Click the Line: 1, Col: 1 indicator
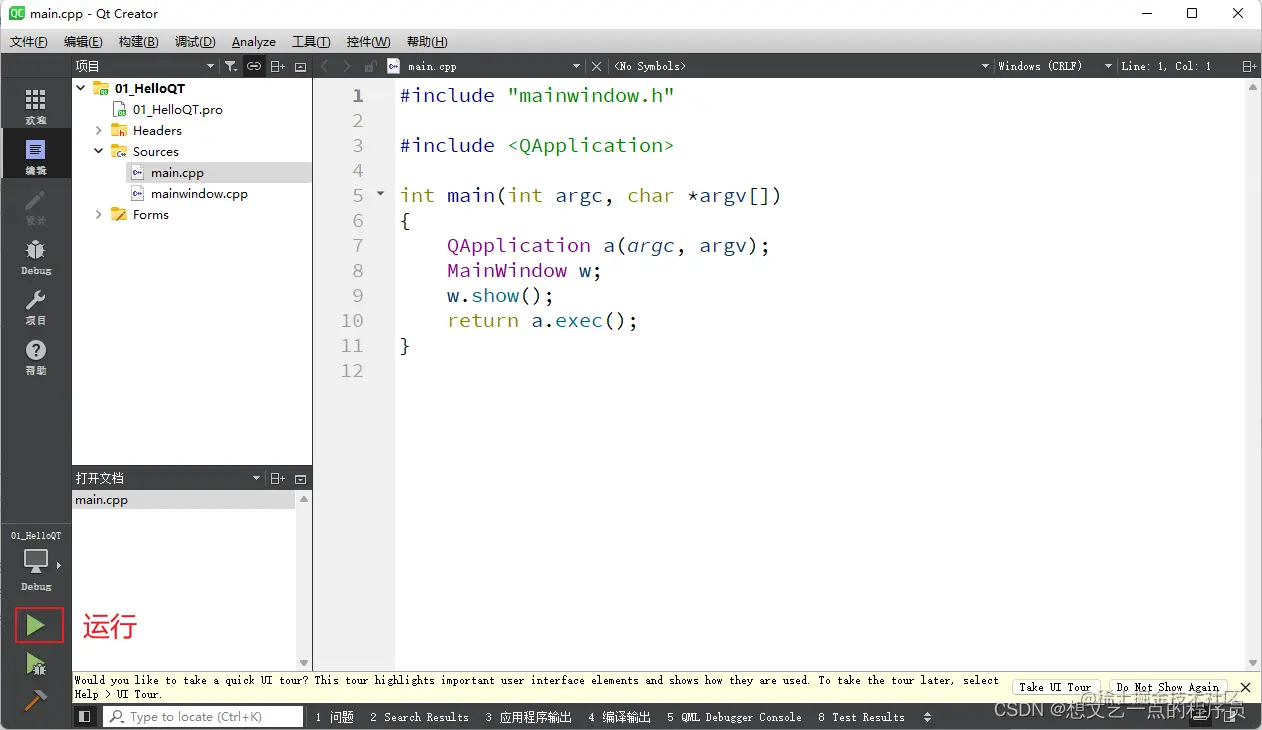1262x730 pixels. 1166,66
